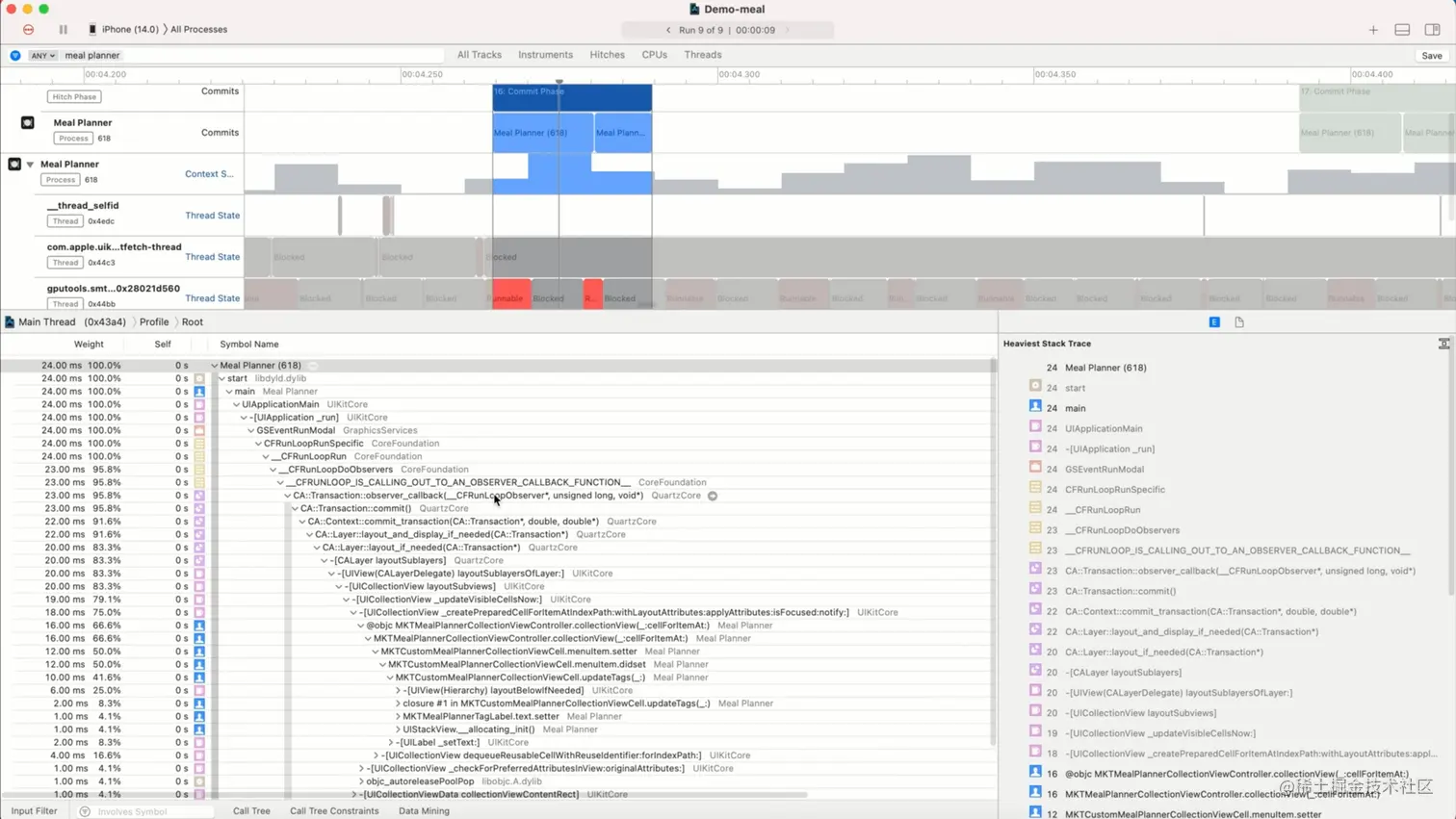Click icon beside UIApplicationMain in stack trace
Screen dimensions: 1456x819
click(1035, 427)
